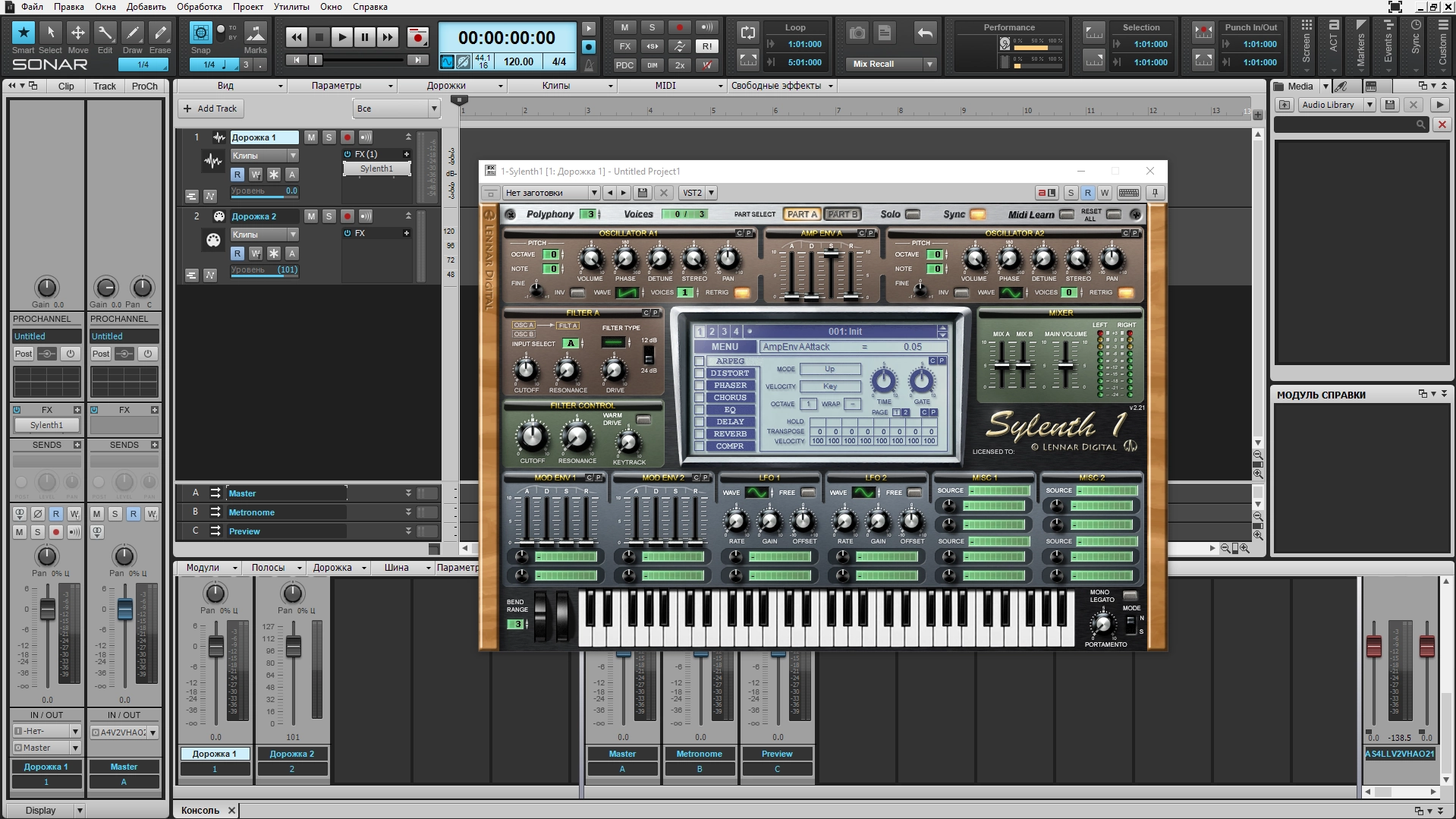Screen dimensions: 1456x819
Task: Toggle the Snap to grid button
Action: [x=200, y=33]
